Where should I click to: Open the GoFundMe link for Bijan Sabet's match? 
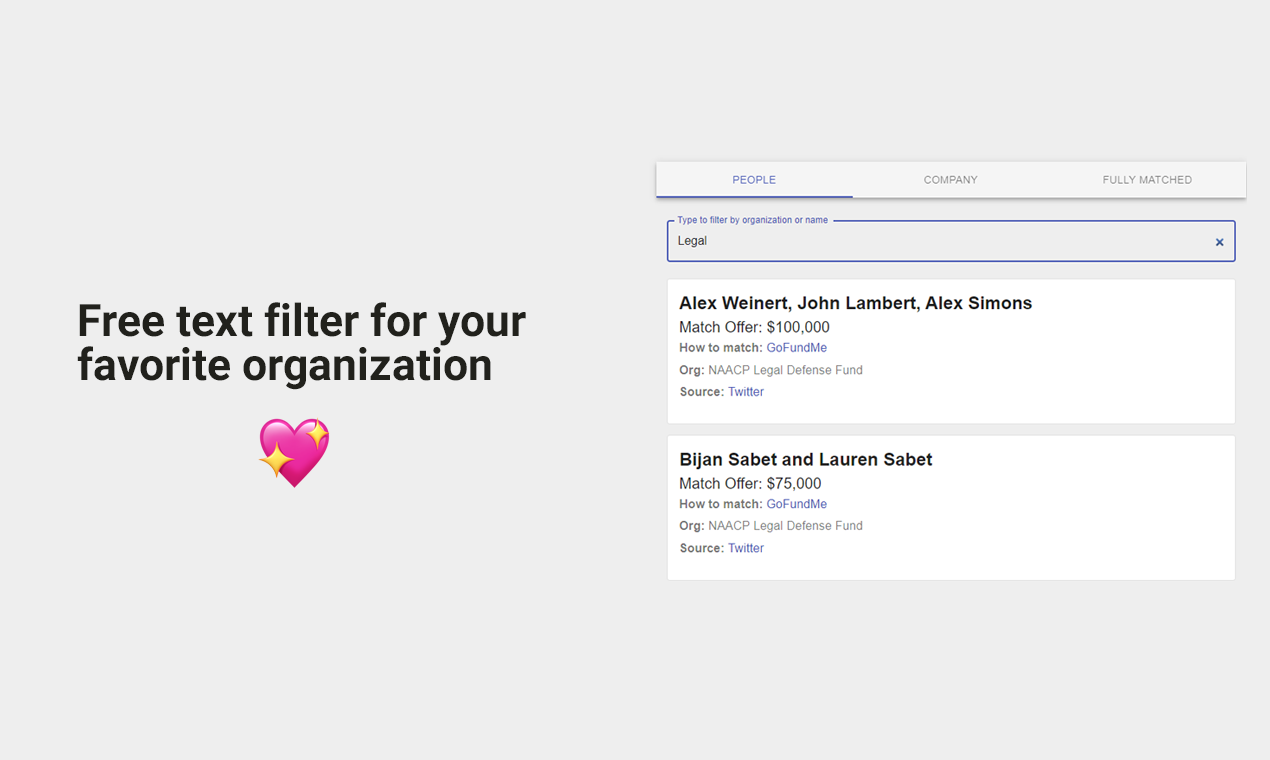[x=796, y=504]
